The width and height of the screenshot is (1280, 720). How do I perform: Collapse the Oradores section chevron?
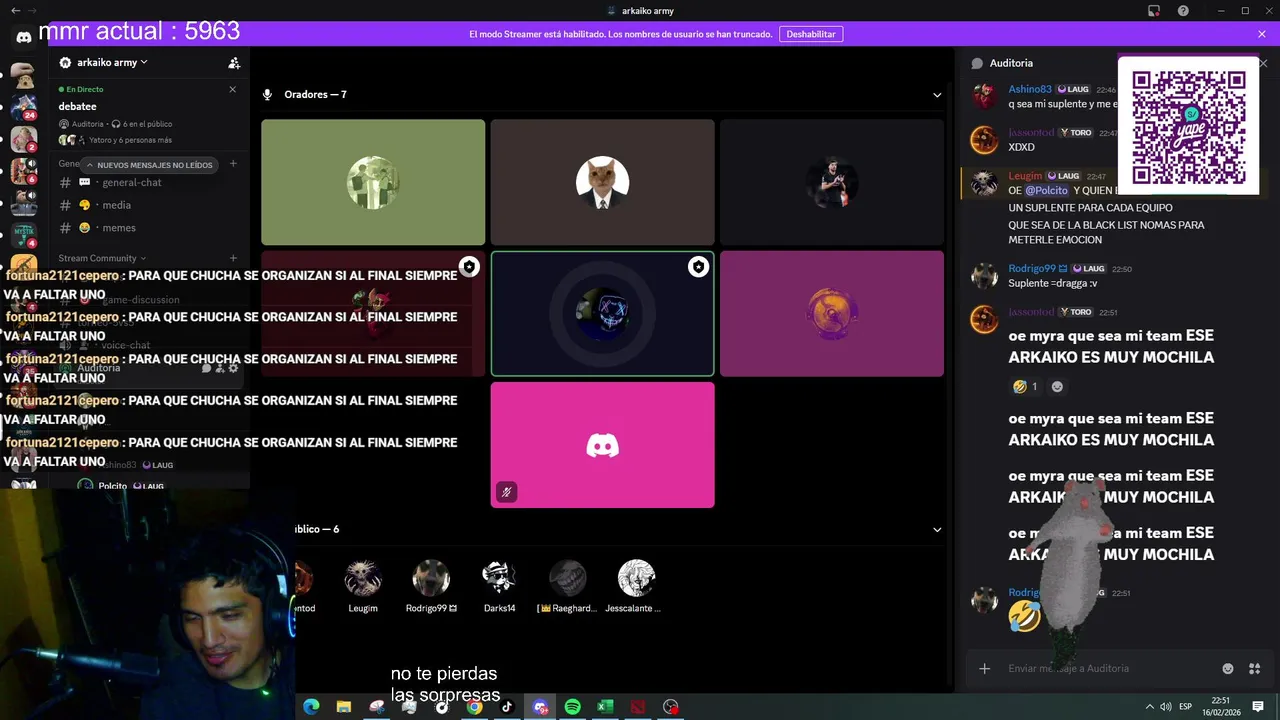pos(937,95)
